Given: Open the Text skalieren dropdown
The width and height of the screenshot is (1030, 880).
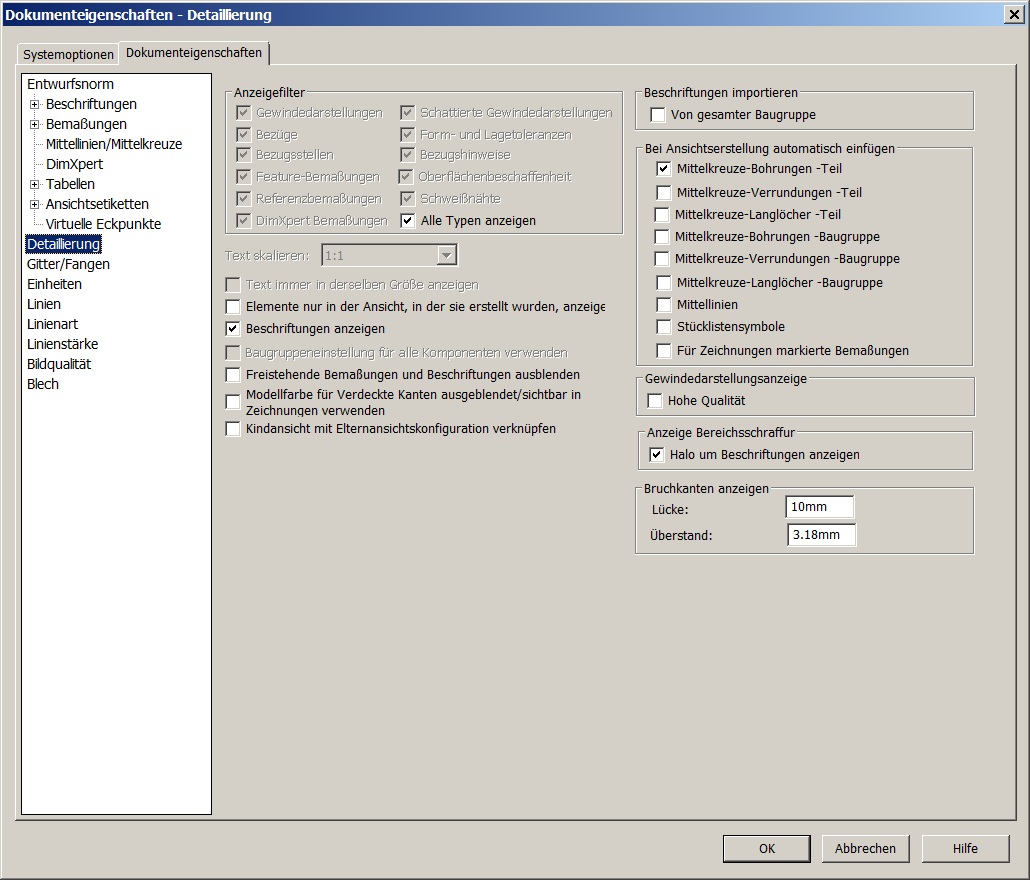Looking at the screenshot, I should click(447, 255).
